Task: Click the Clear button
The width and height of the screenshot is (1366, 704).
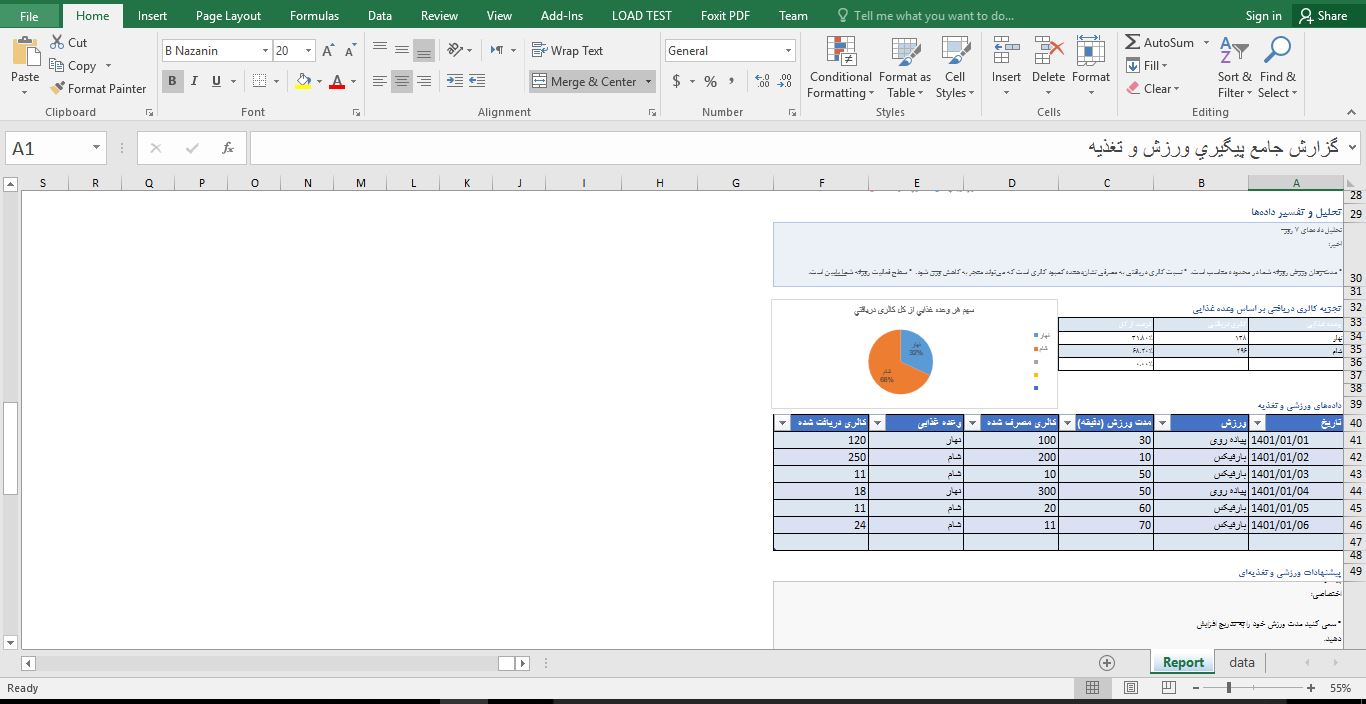Action: [1152, 89]
